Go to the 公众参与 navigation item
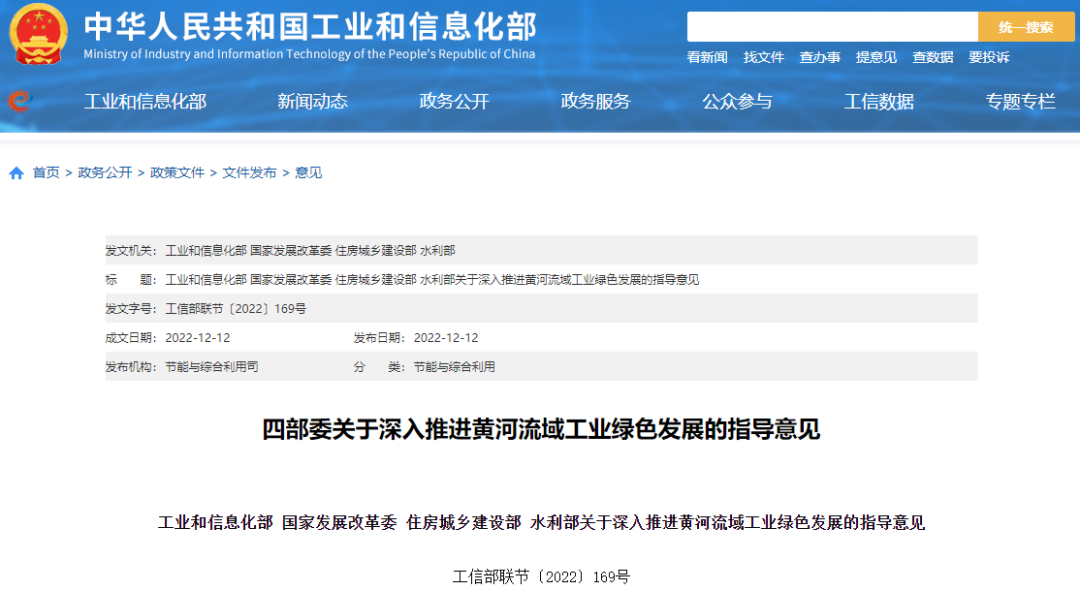Viewport: 1080px width, 590px height. click(x=737, y=101)
